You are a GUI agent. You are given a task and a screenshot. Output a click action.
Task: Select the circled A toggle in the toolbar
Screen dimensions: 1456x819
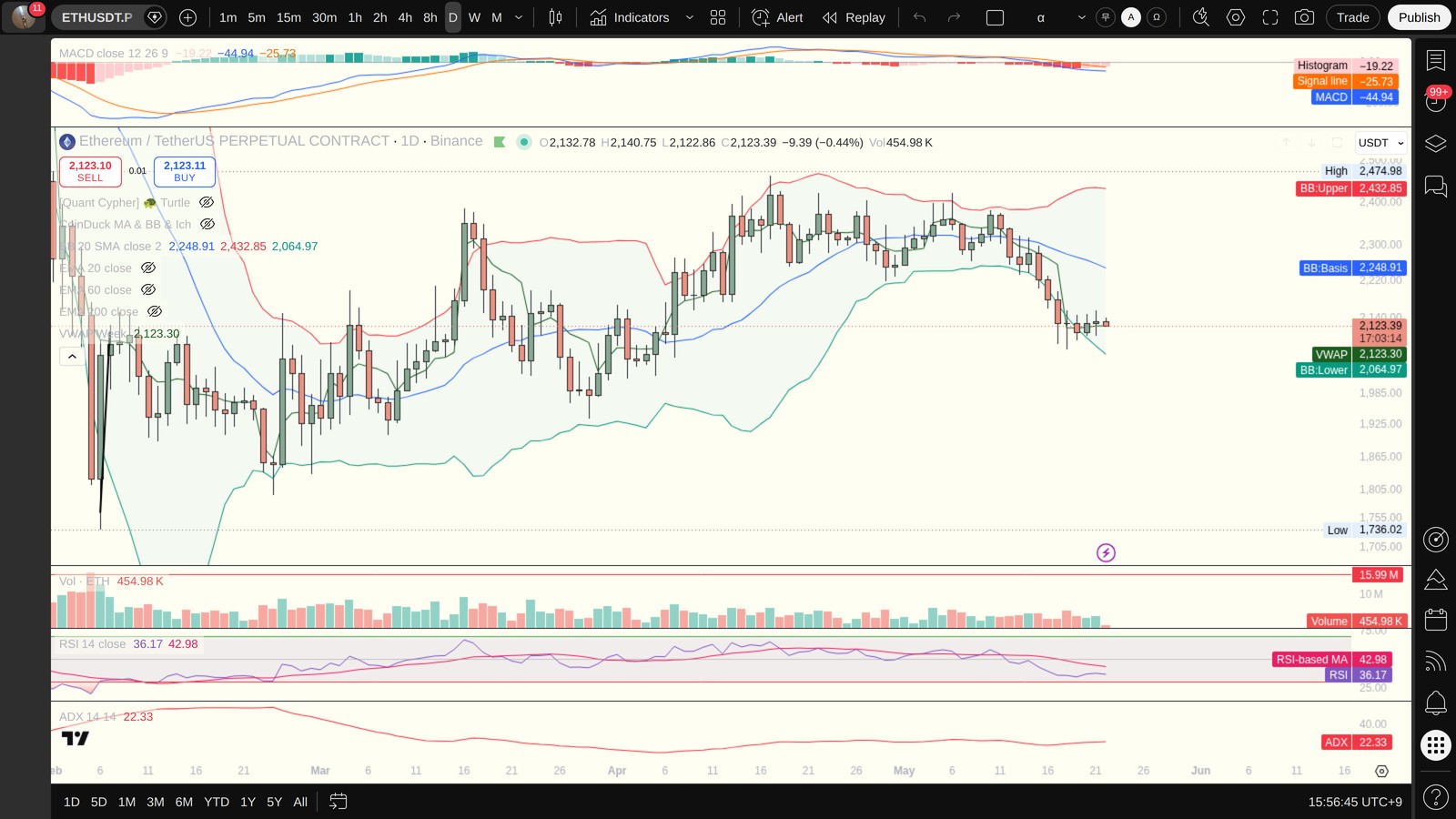tap(1131, 17)
